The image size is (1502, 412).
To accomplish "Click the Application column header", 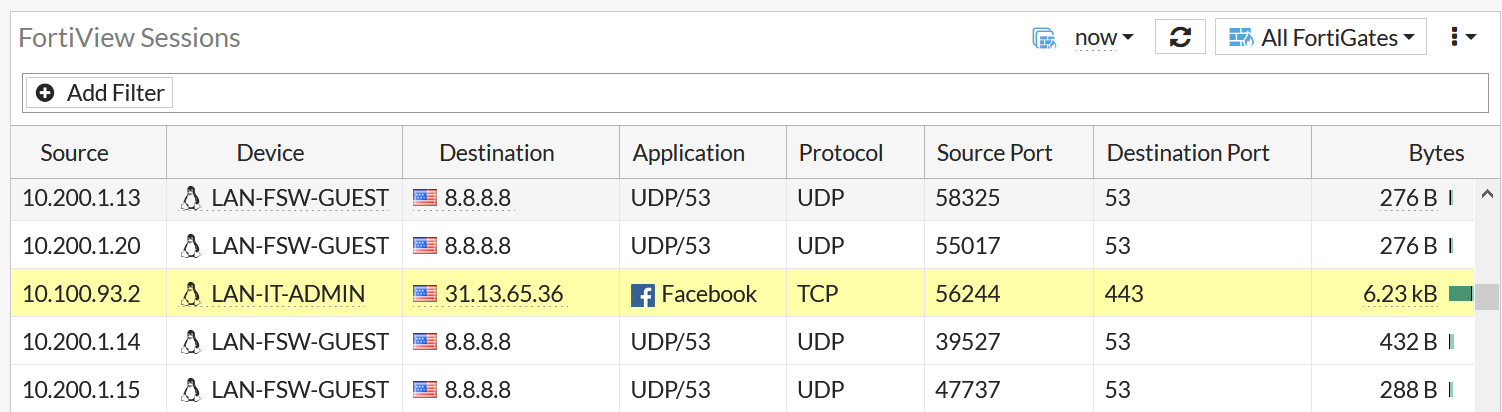I will 688,153.
